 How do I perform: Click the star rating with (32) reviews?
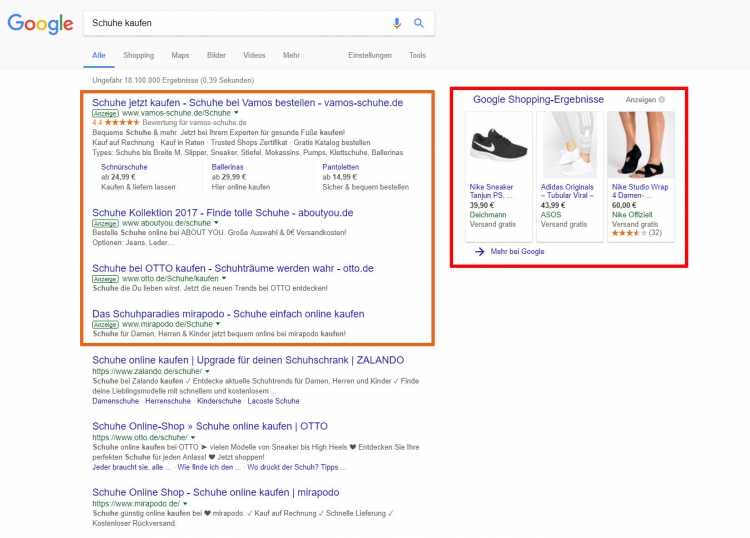point(637,233)
